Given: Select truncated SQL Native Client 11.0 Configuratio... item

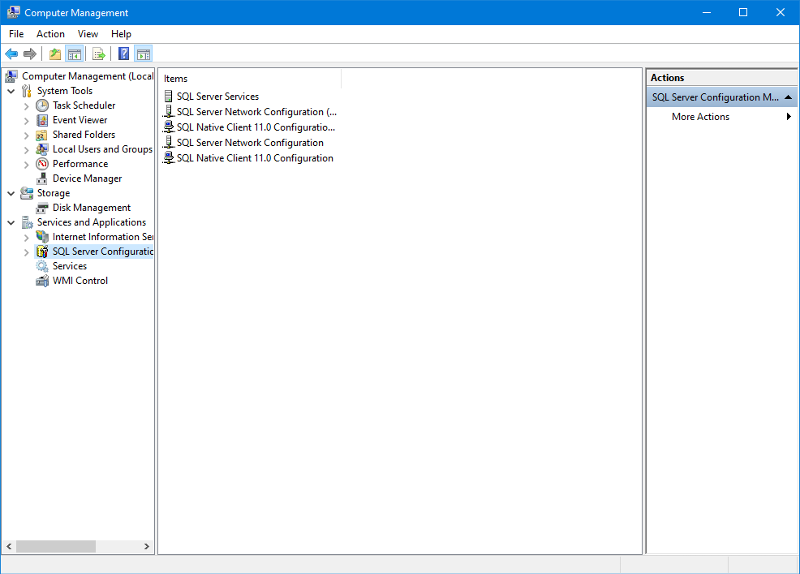Looking at the screenshot, I should 256,127.
